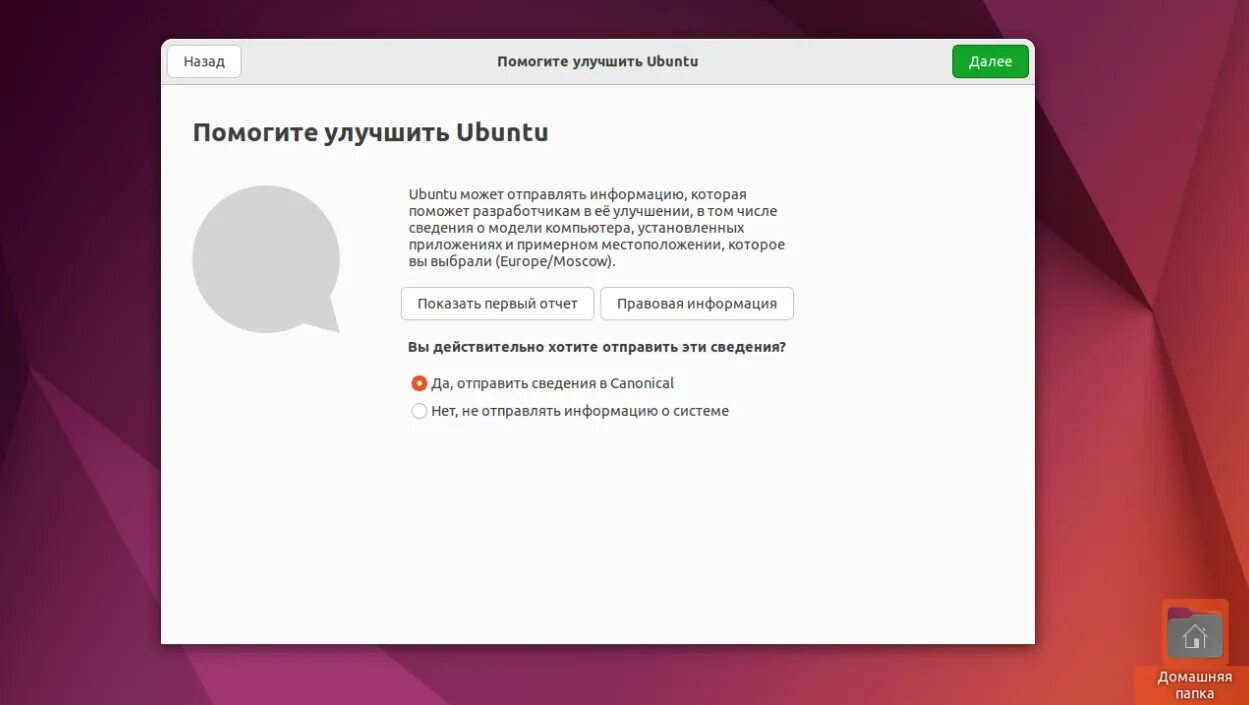Select Нет, не отправлять информацию о системе

point(570,411)
